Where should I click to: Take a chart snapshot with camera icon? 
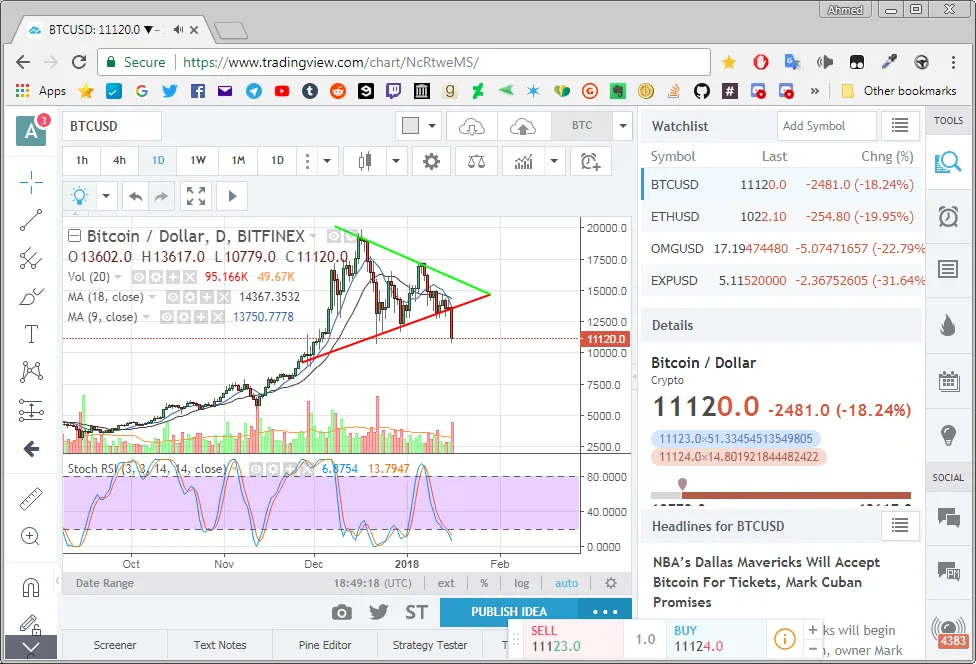(x=341, y=612)
